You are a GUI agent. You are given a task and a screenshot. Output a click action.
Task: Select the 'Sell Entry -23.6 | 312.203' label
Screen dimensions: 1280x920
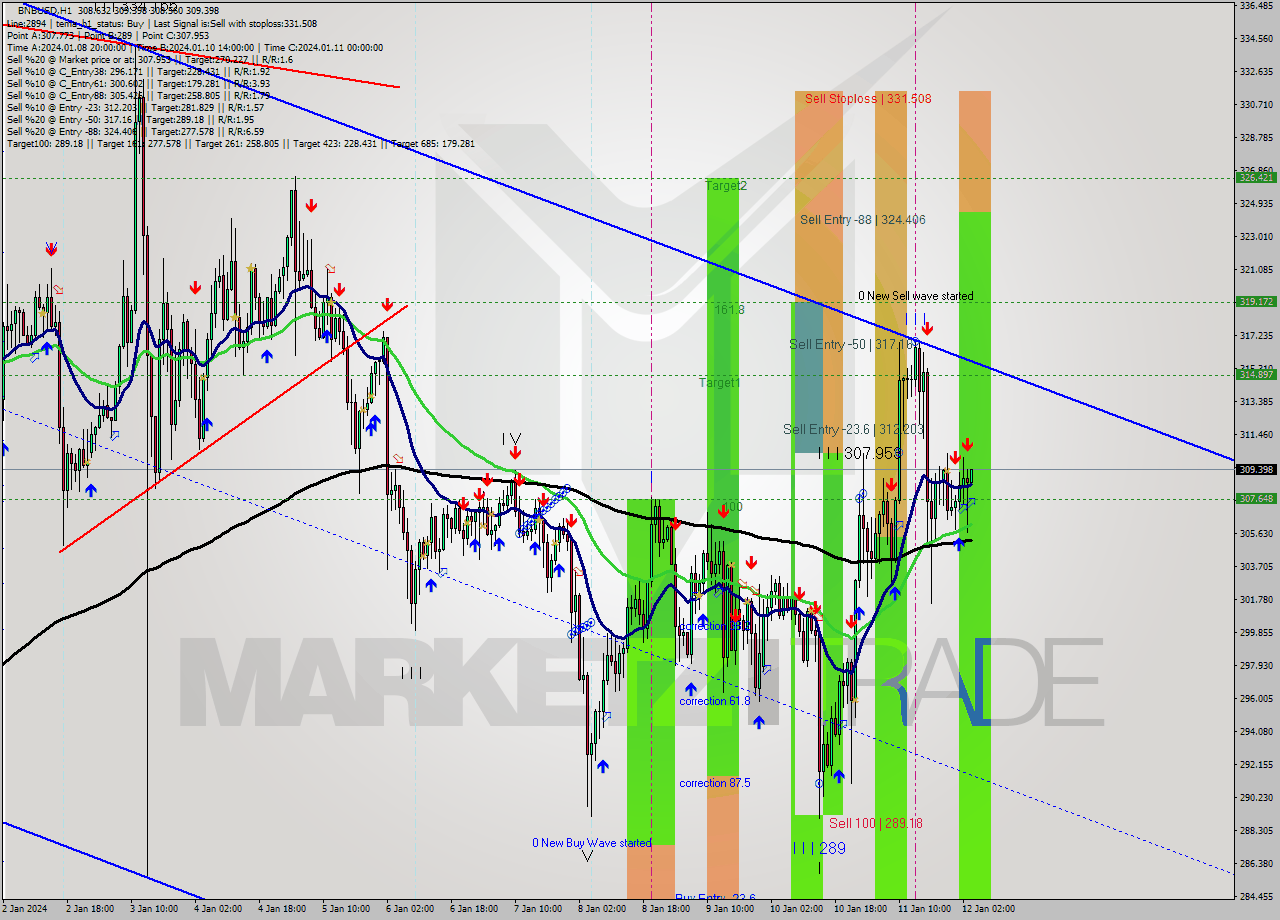coord(852,429)
